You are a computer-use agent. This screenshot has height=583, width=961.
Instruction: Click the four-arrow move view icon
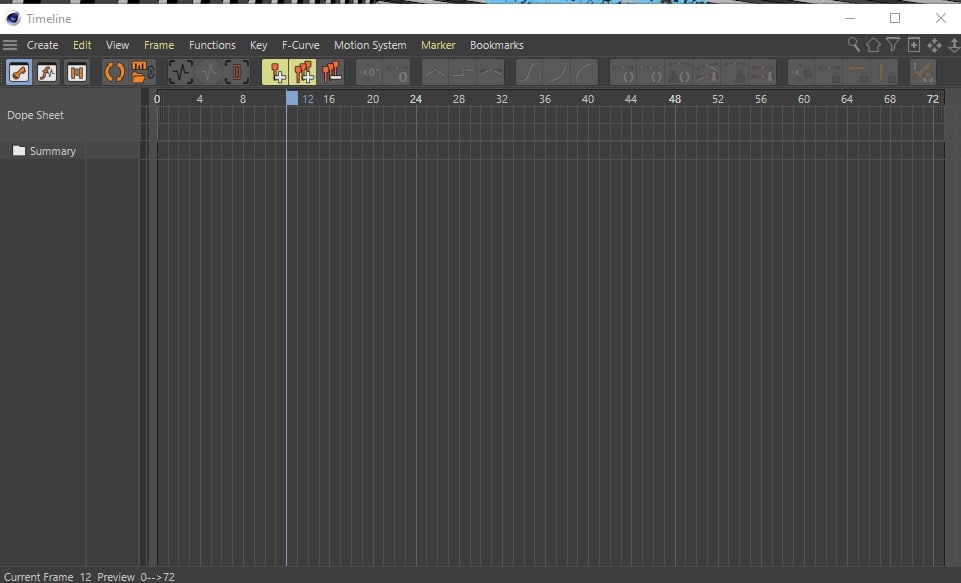[934, 45]
